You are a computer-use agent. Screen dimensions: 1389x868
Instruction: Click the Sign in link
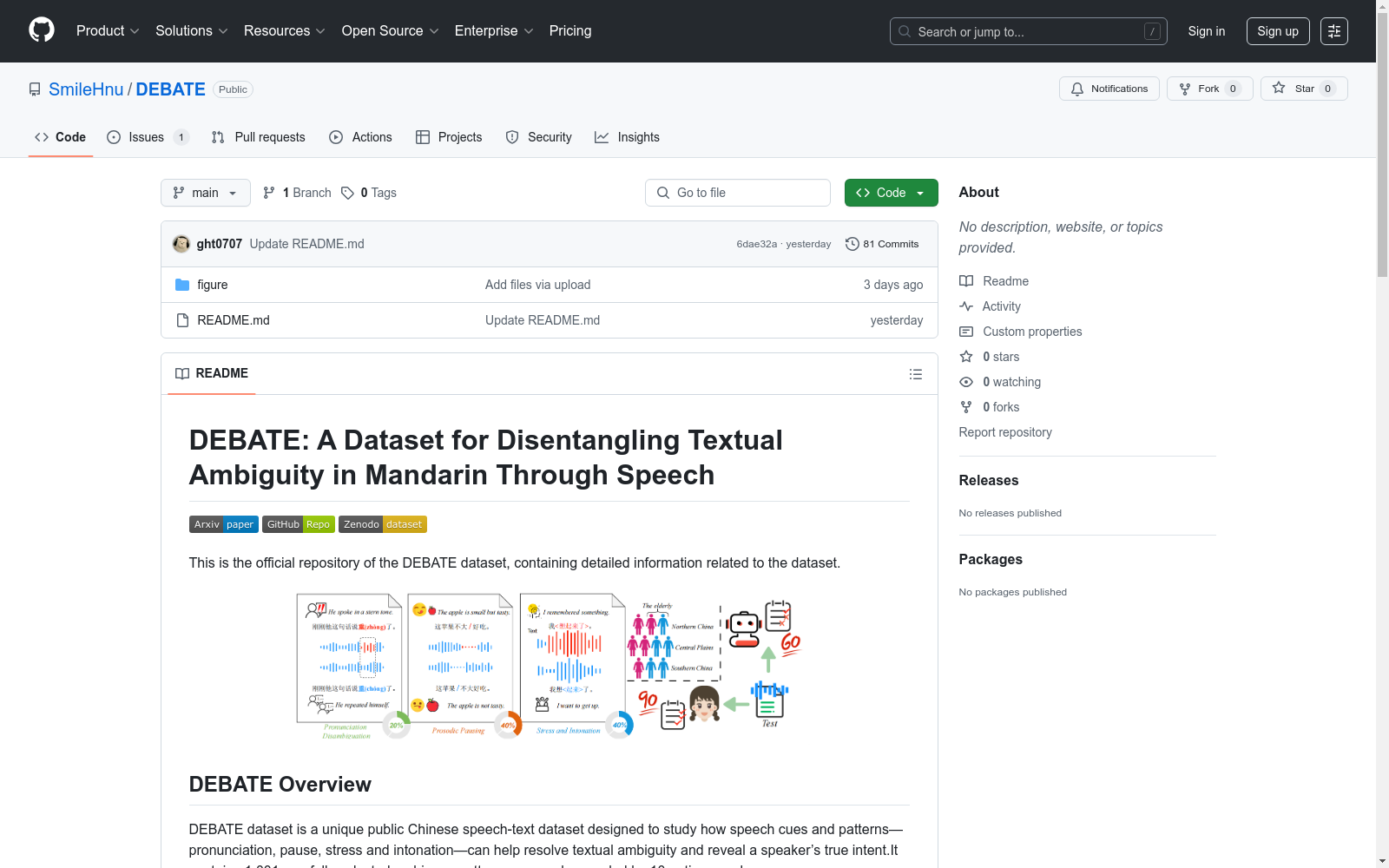tap(1207, 31)
